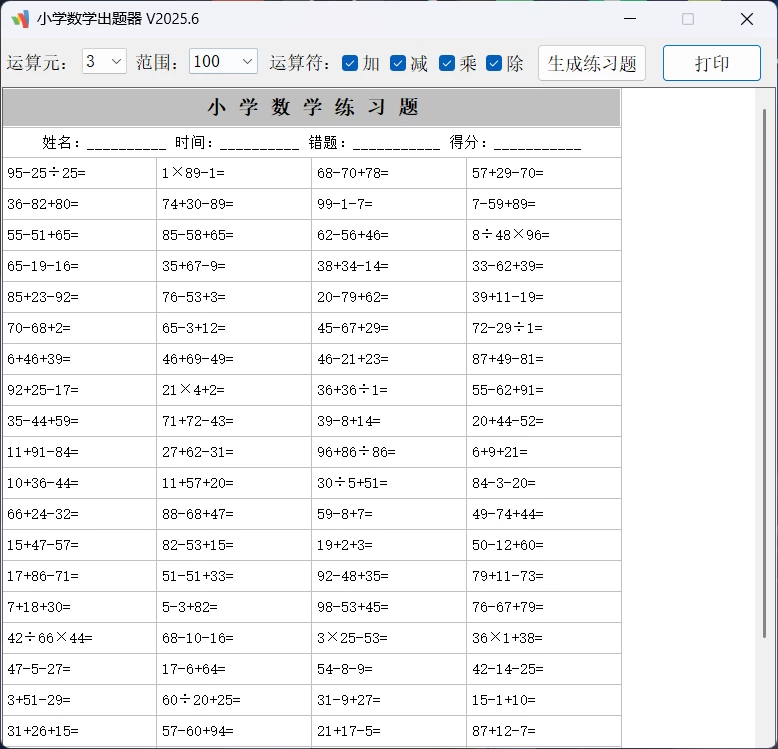
Task: Click the 小学数学练习题 heading
Action: pyautogui.click(x=313, y=107)
